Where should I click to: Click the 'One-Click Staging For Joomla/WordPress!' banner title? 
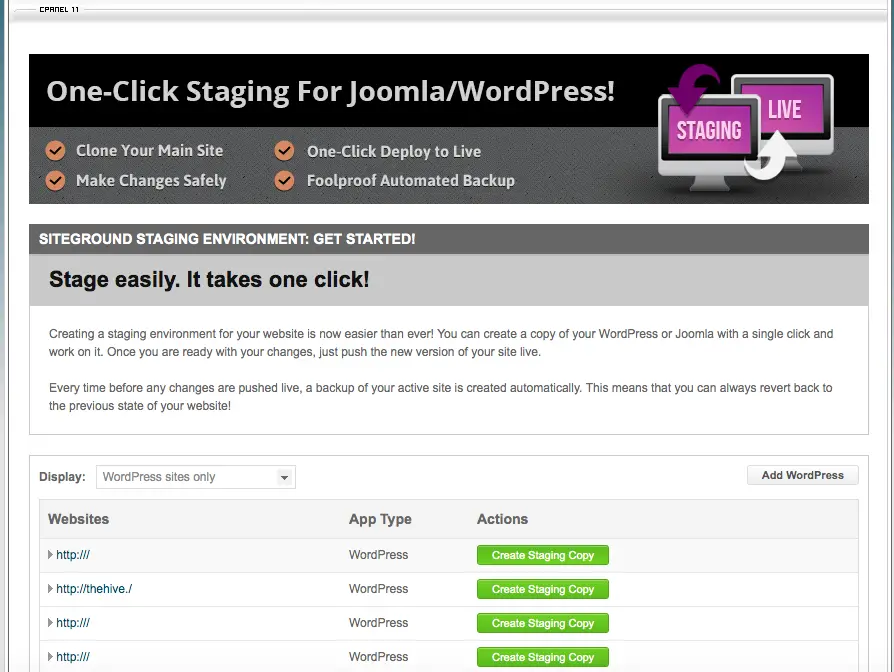331,91
